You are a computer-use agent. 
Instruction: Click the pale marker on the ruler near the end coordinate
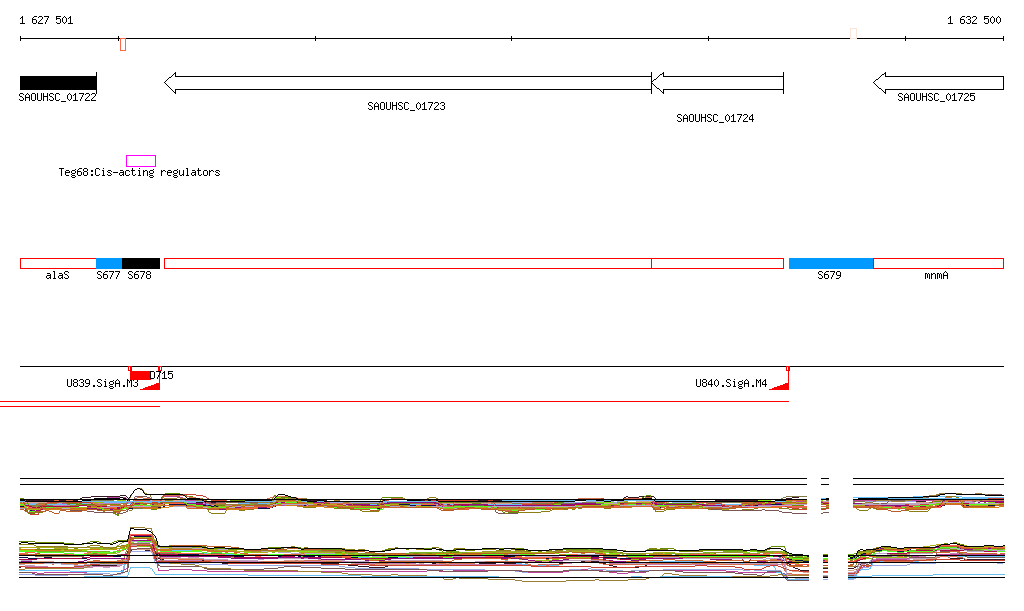point(853,33)
